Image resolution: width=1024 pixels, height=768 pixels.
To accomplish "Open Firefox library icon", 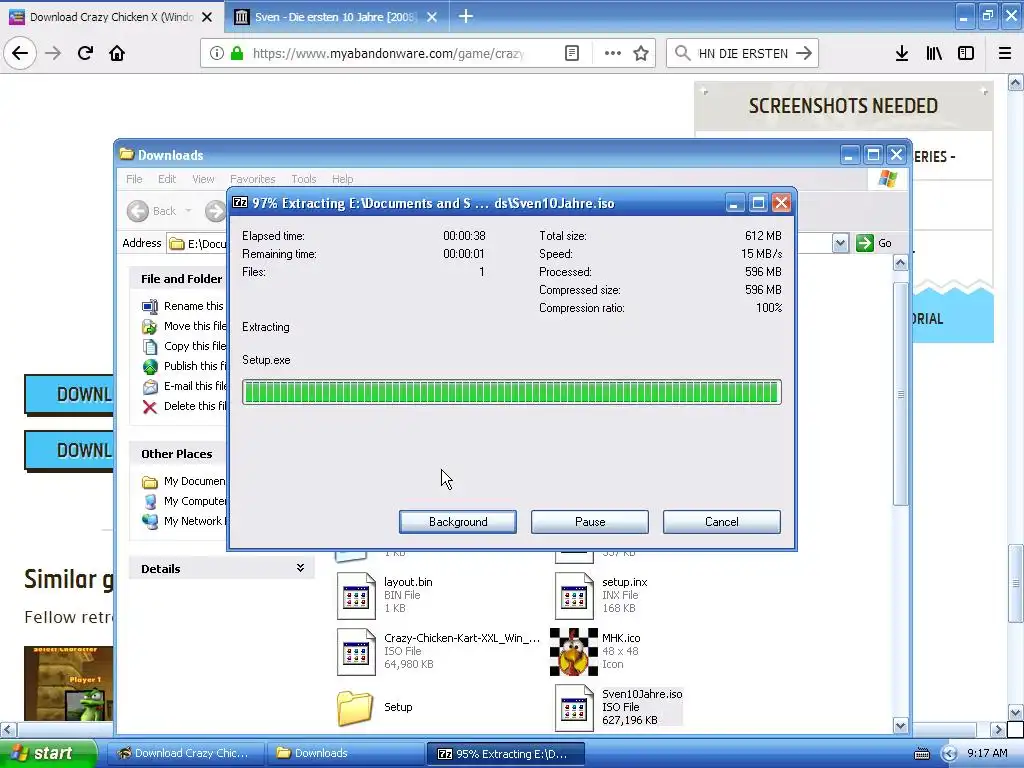I will coord(934,54).
